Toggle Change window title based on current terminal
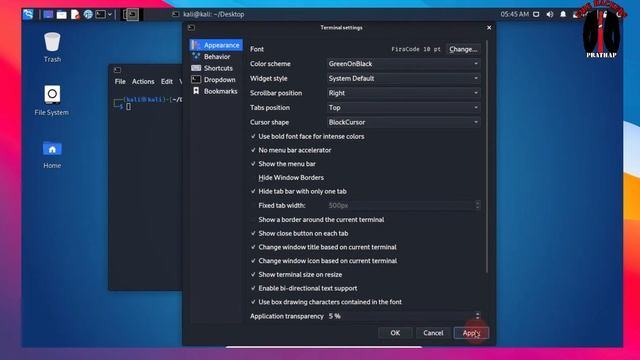The image size is (640, 360). [x=323, y=247]
